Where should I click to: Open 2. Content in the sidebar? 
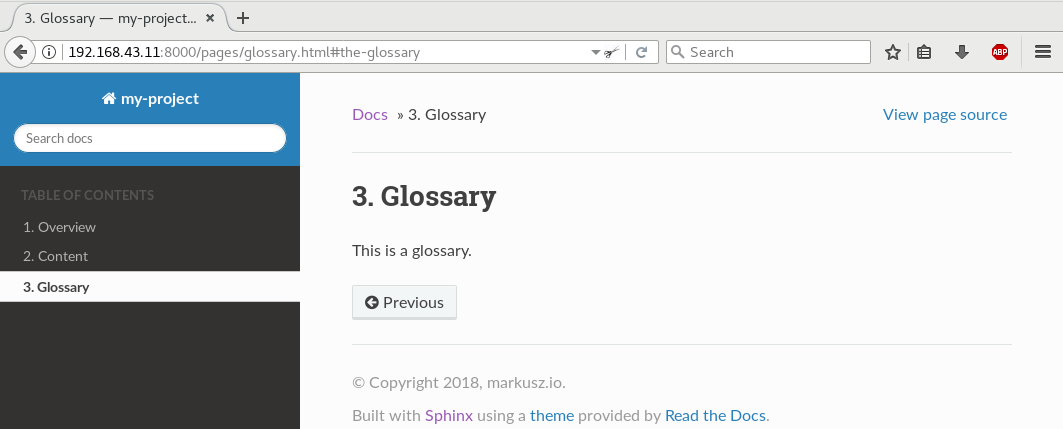(x=56, y=256)
